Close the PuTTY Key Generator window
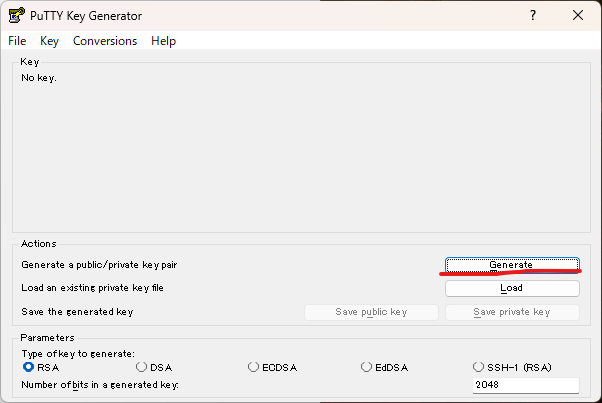602x403 pixels. [578, 15]
